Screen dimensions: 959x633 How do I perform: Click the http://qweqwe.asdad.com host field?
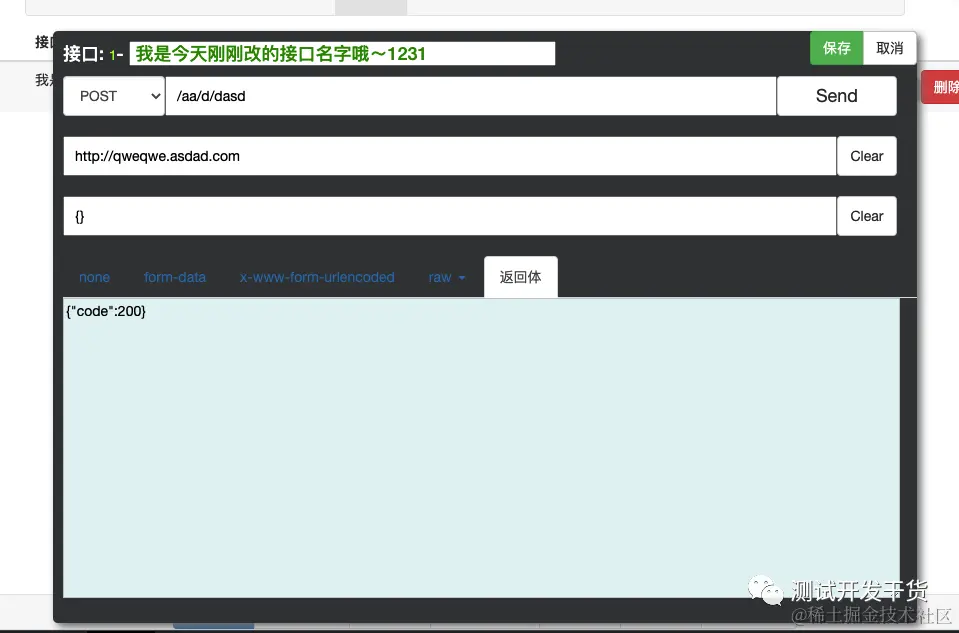[x=450, y=156]
